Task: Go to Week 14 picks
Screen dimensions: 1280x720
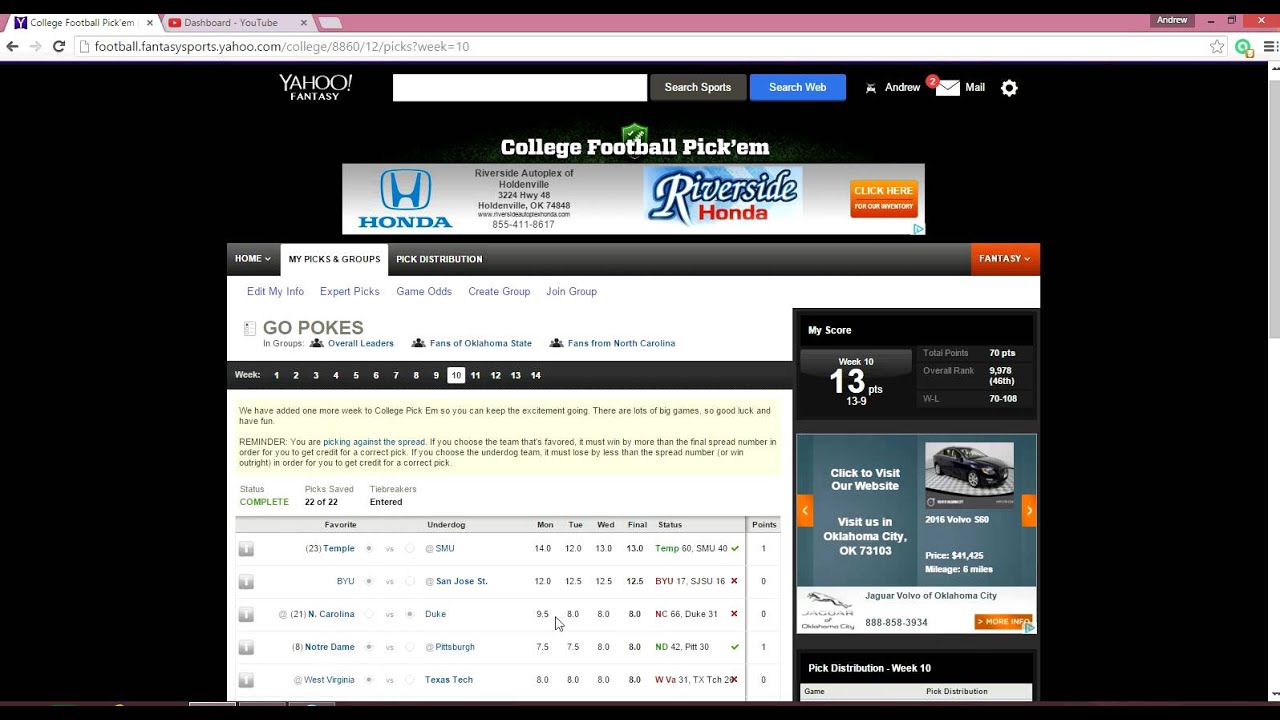Action: (x=536, y=375)
